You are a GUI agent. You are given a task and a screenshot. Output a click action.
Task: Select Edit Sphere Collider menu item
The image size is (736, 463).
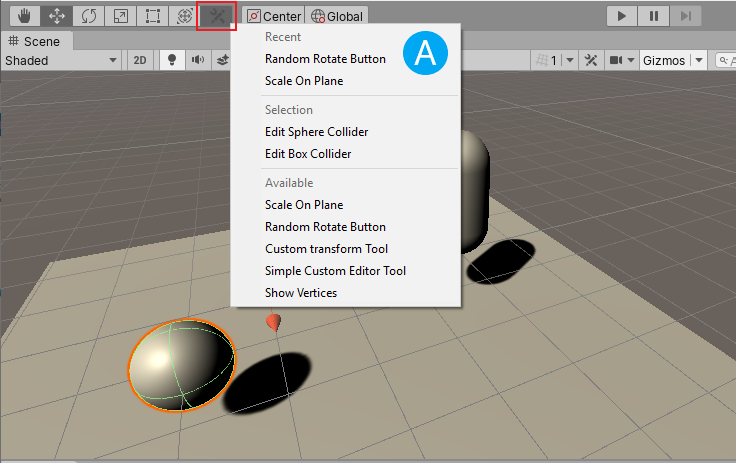click(316, 132)
